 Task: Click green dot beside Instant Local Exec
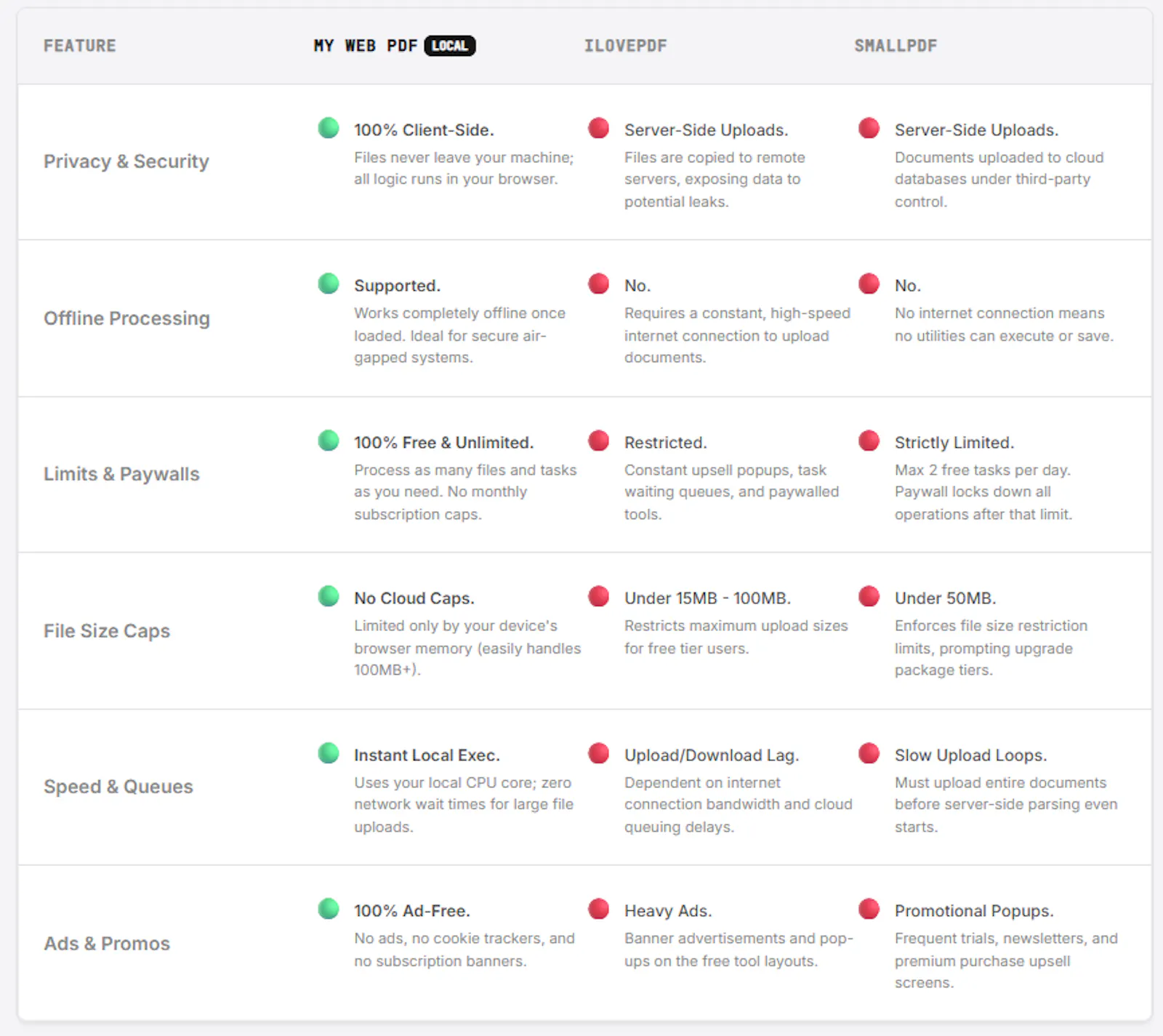[329, 753]
